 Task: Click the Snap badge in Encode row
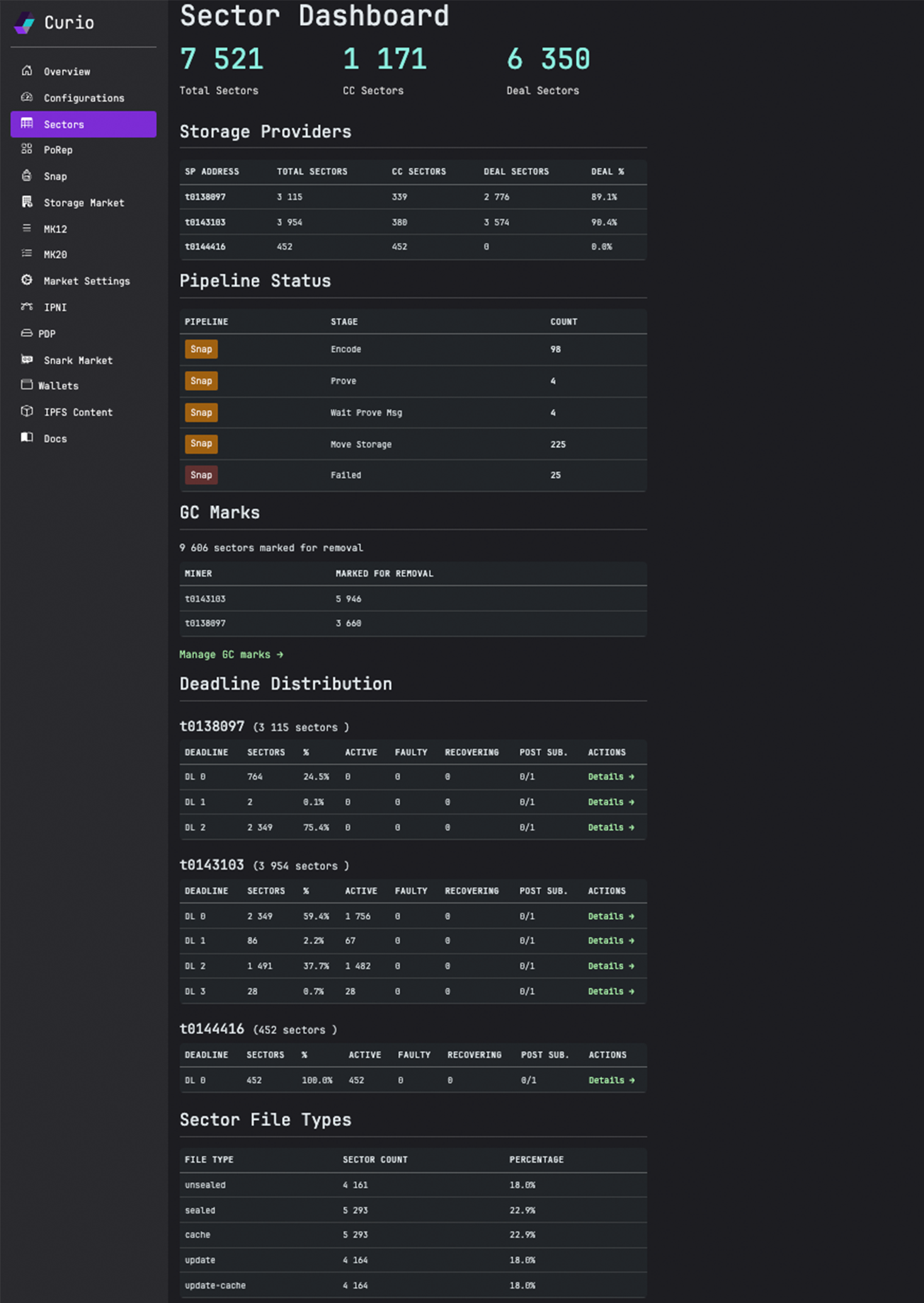click(201, 349)
